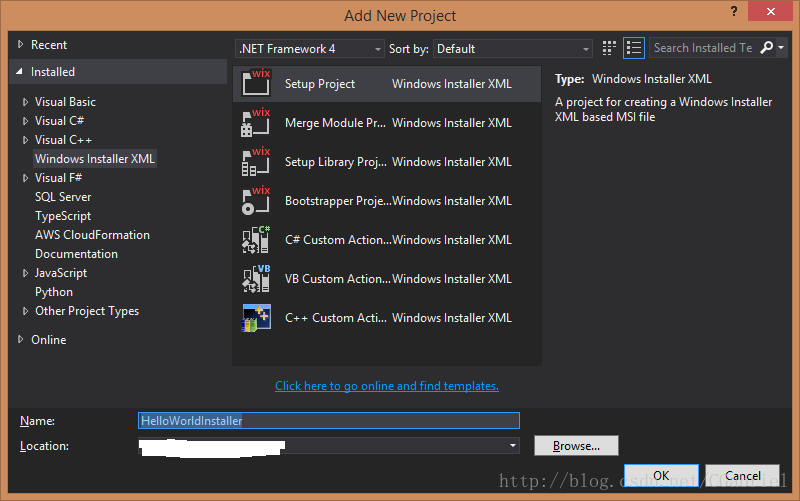Image resolution: width=800 pixels, height=501 pixels.
Task: Switch to medium icons list view
Action: 634,48
